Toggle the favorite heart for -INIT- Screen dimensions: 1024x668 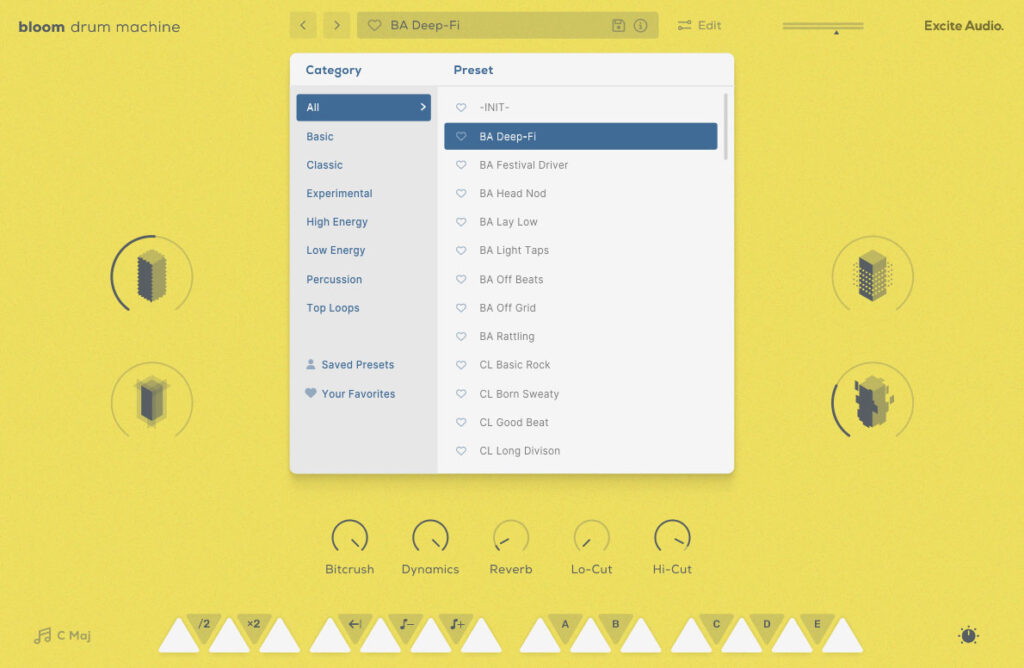(x=461, y=107)
